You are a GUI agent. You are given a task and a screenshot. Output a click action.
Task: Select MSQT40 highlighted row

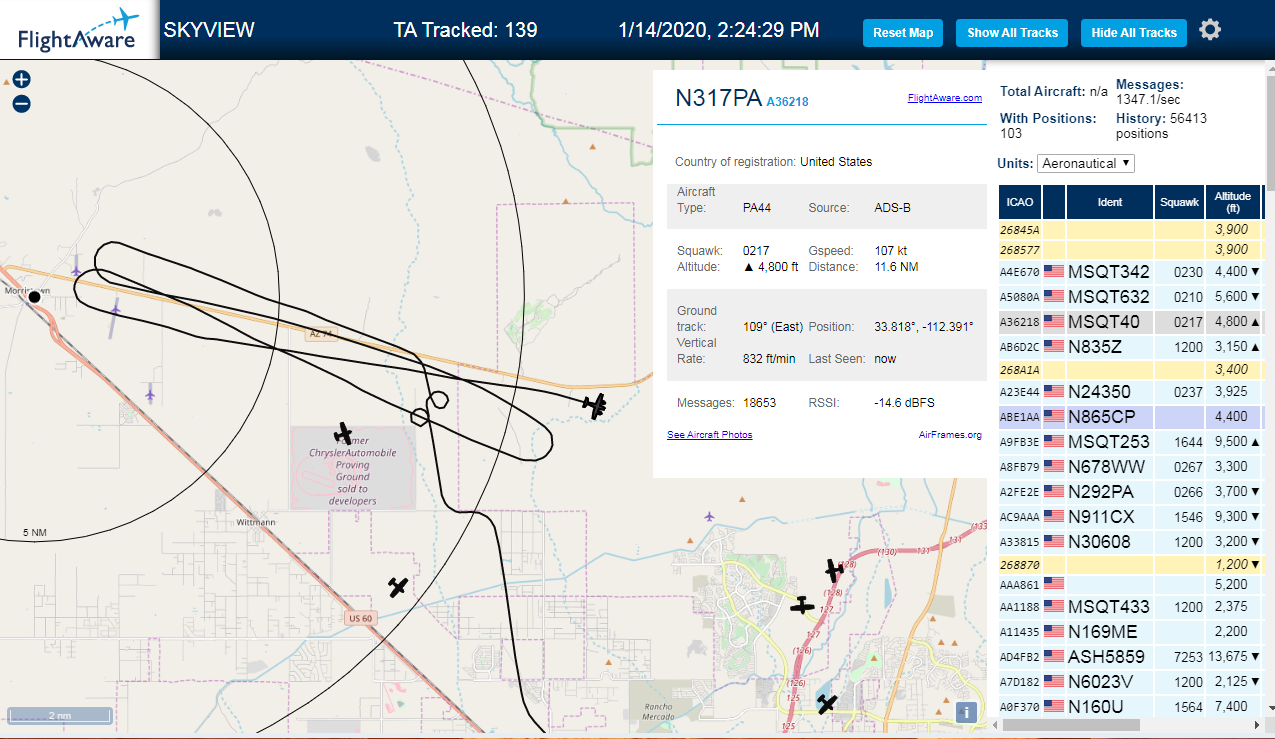click(1130, 322)
